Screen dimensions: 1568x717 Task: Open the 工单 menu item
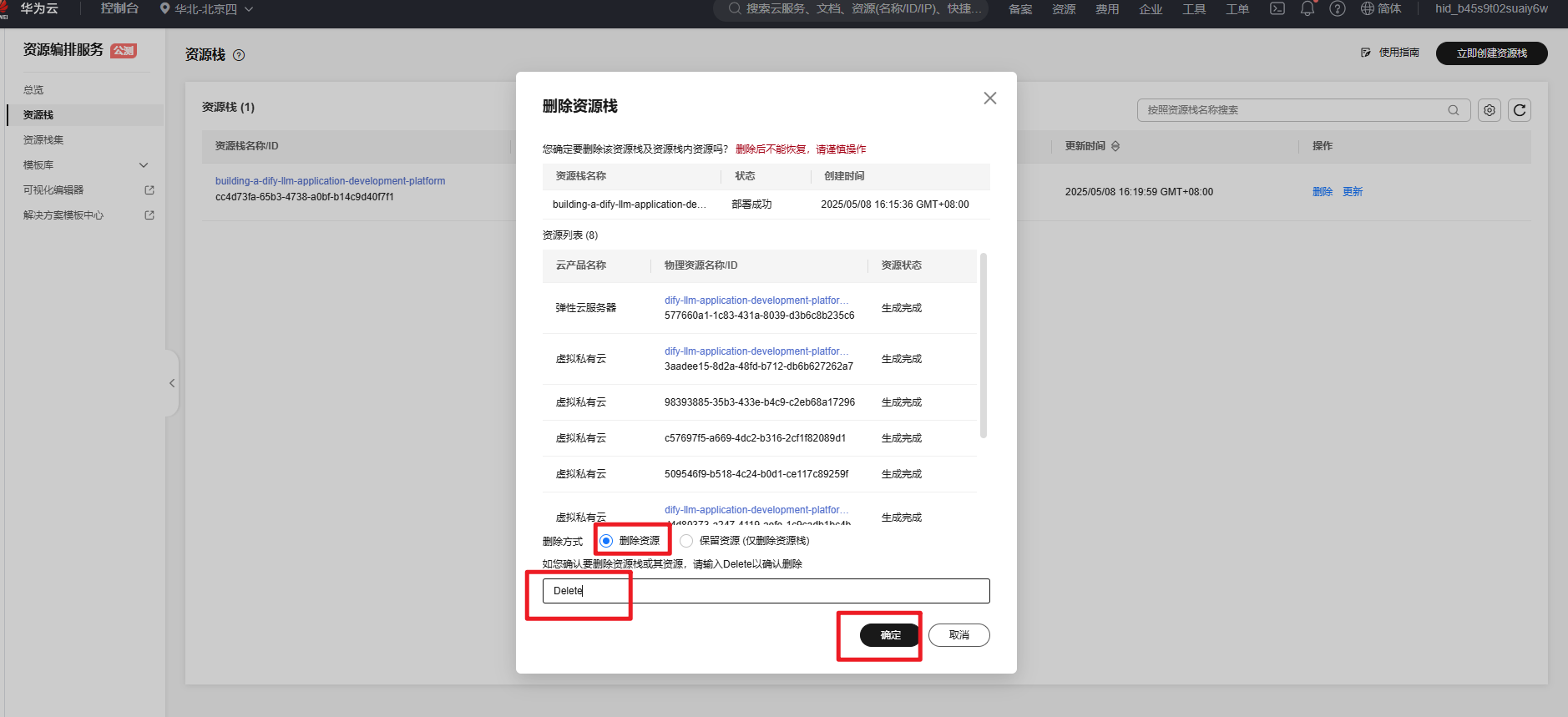[1237, 9]
